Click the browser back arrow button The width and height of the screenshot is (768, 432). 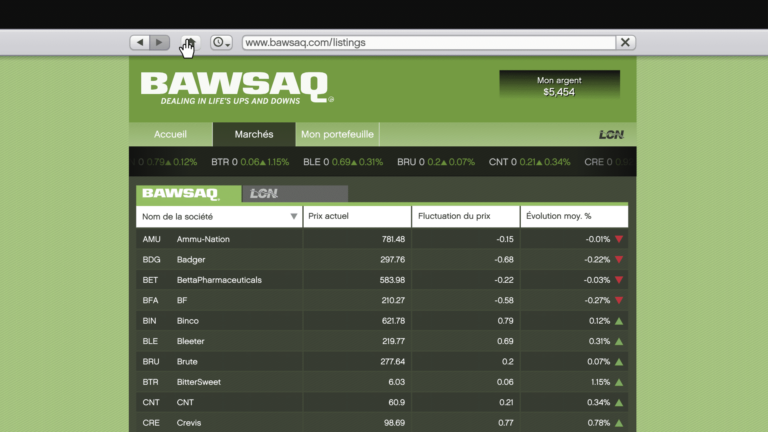pyautogui.click(x=140, y=43)
